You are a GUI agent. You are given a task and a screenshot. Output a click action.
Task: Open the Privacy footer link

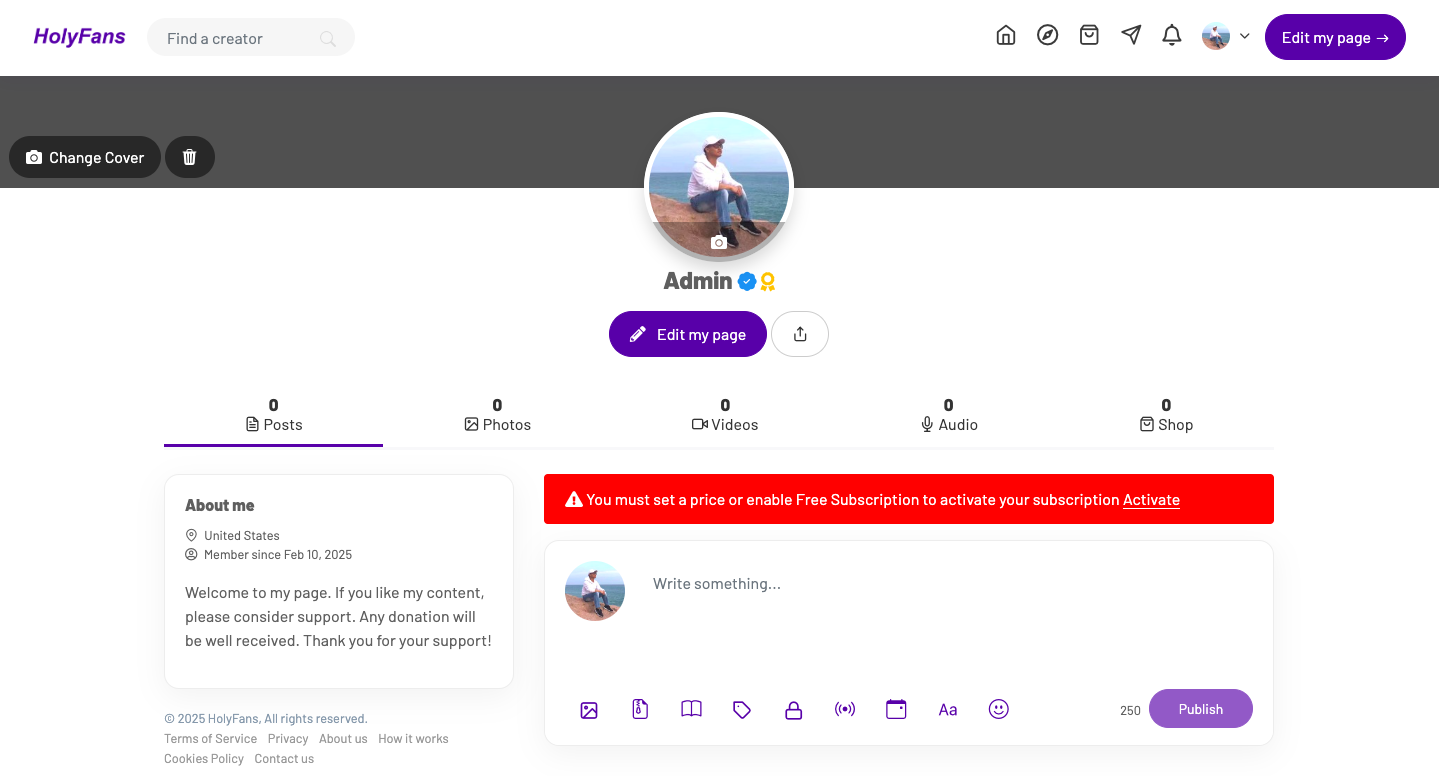point(288,739)
